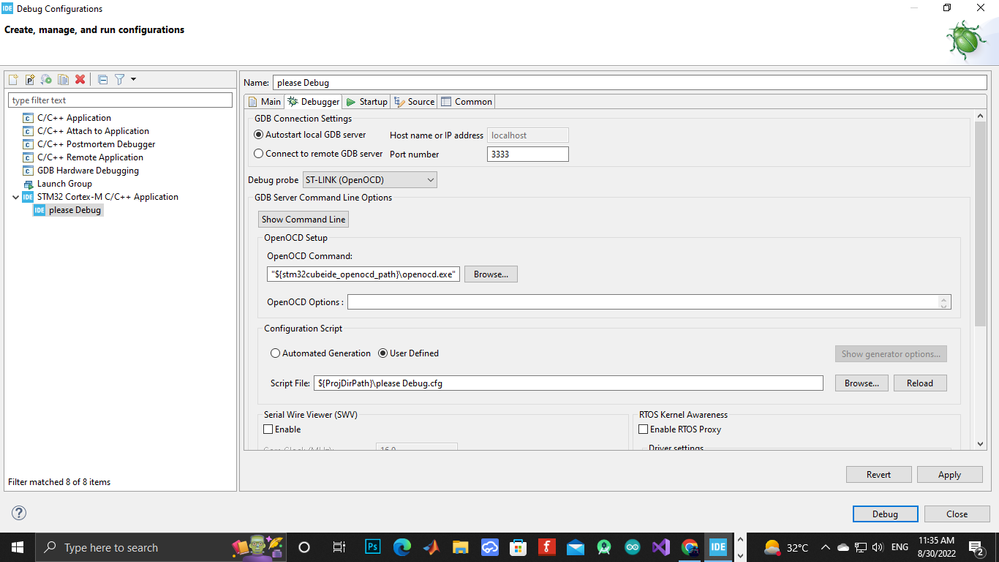The image size is (999, 562).
Task: Switch to the Main tab
Action: [264, 102]
